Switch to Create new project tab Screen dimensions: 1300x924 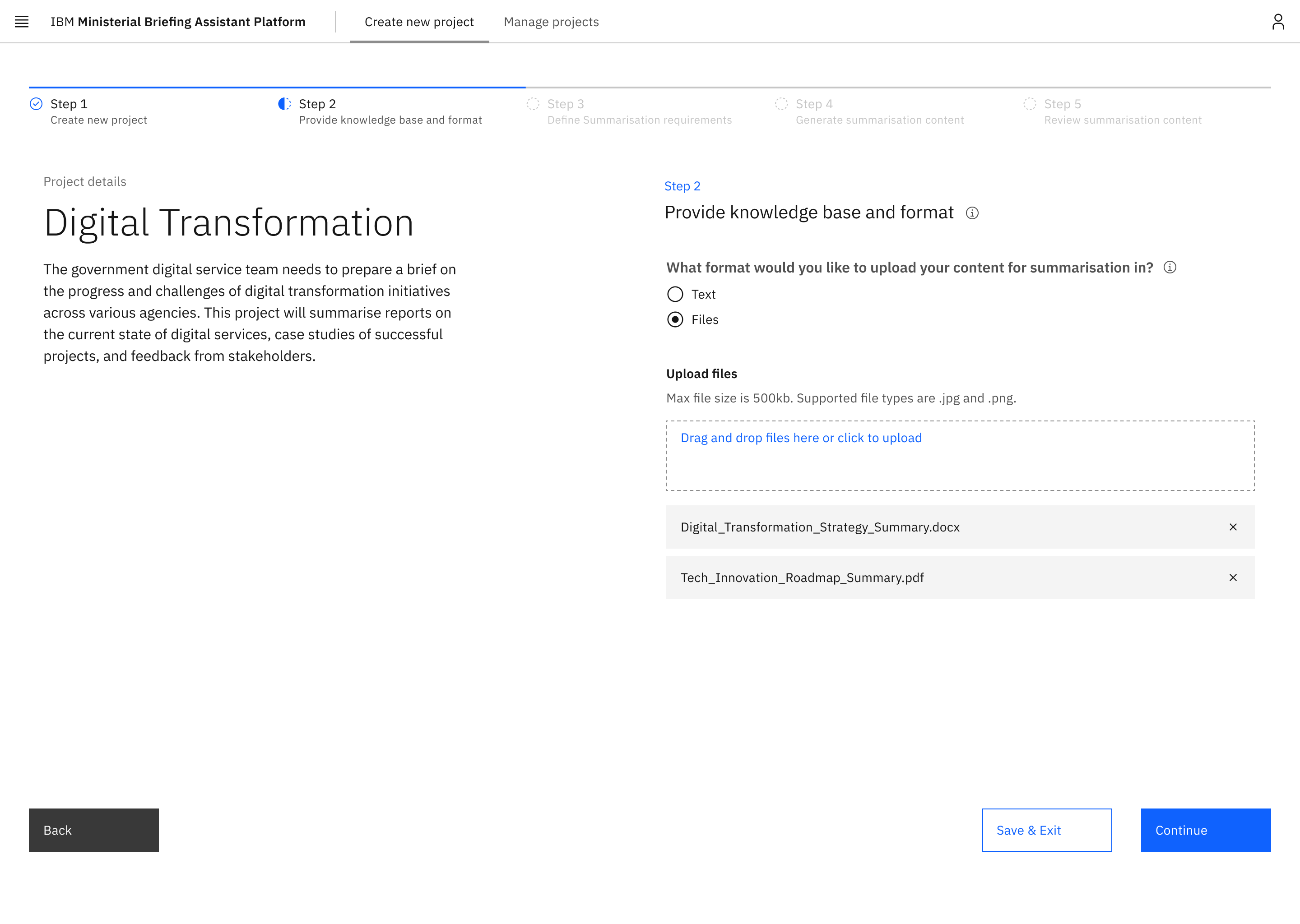419,22
